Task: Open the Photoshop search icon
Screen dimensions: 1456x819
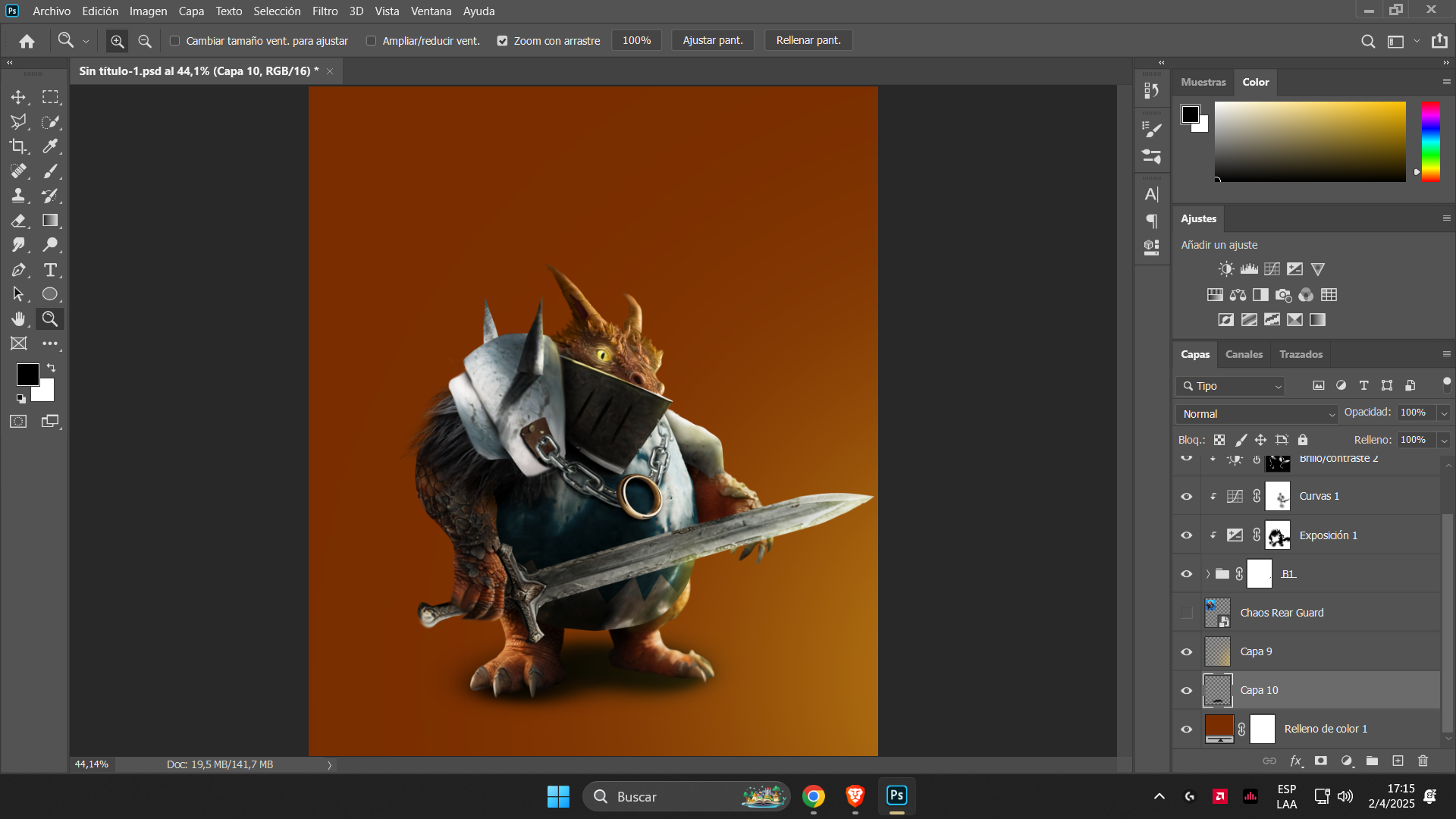Action: click(x=1367, y=41)
